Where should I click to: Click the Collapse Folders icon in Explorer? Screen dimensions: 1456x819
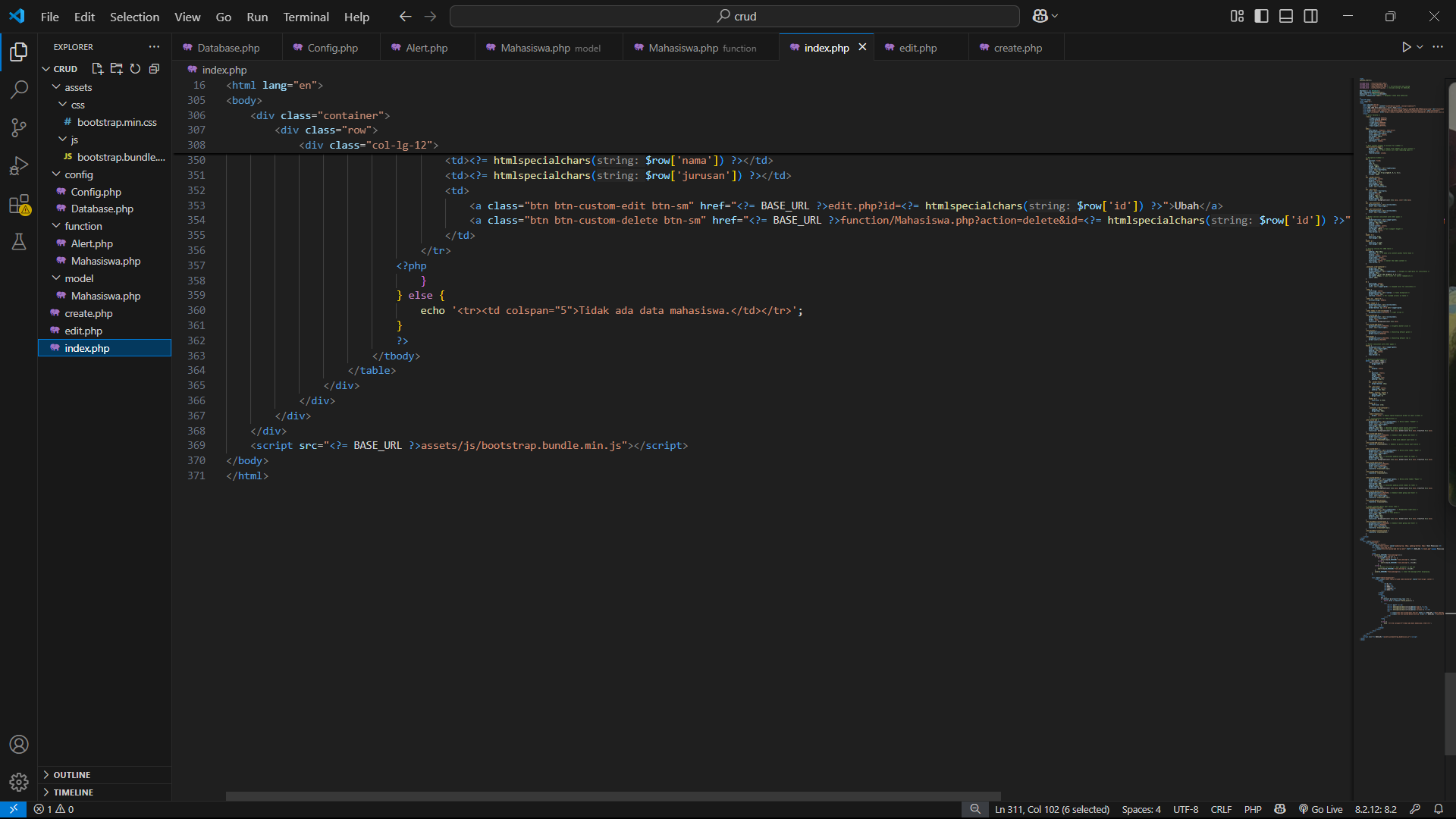point(154,69)
